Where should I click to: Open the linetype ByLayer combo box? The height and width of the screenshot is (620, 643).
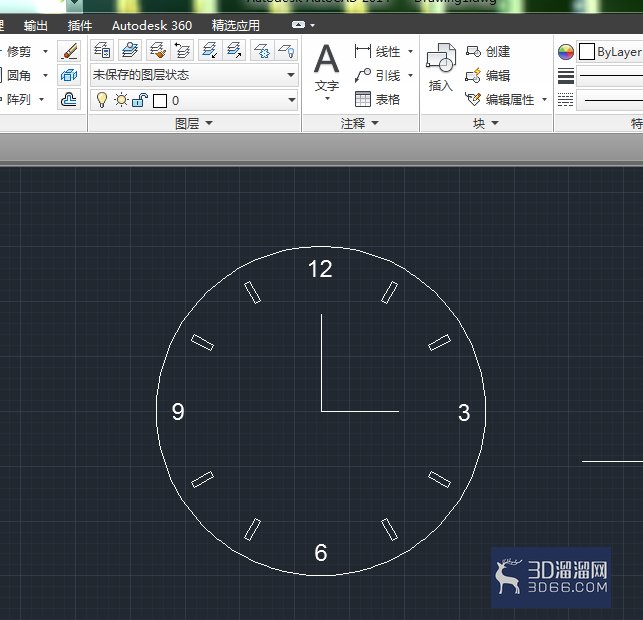[x=610, y=100]
